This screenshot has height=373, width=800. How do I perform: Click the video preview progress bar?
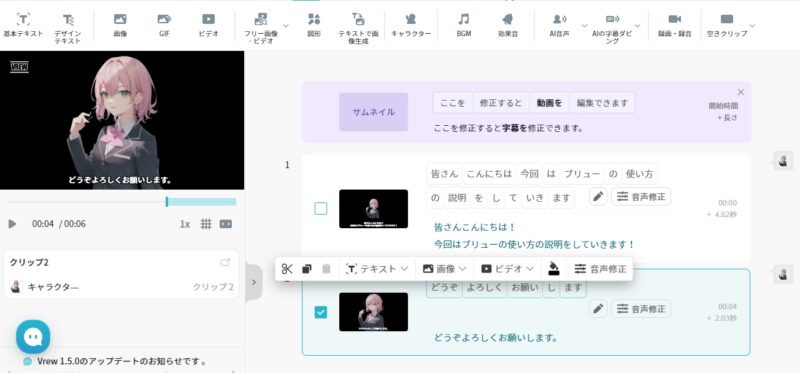122,202
